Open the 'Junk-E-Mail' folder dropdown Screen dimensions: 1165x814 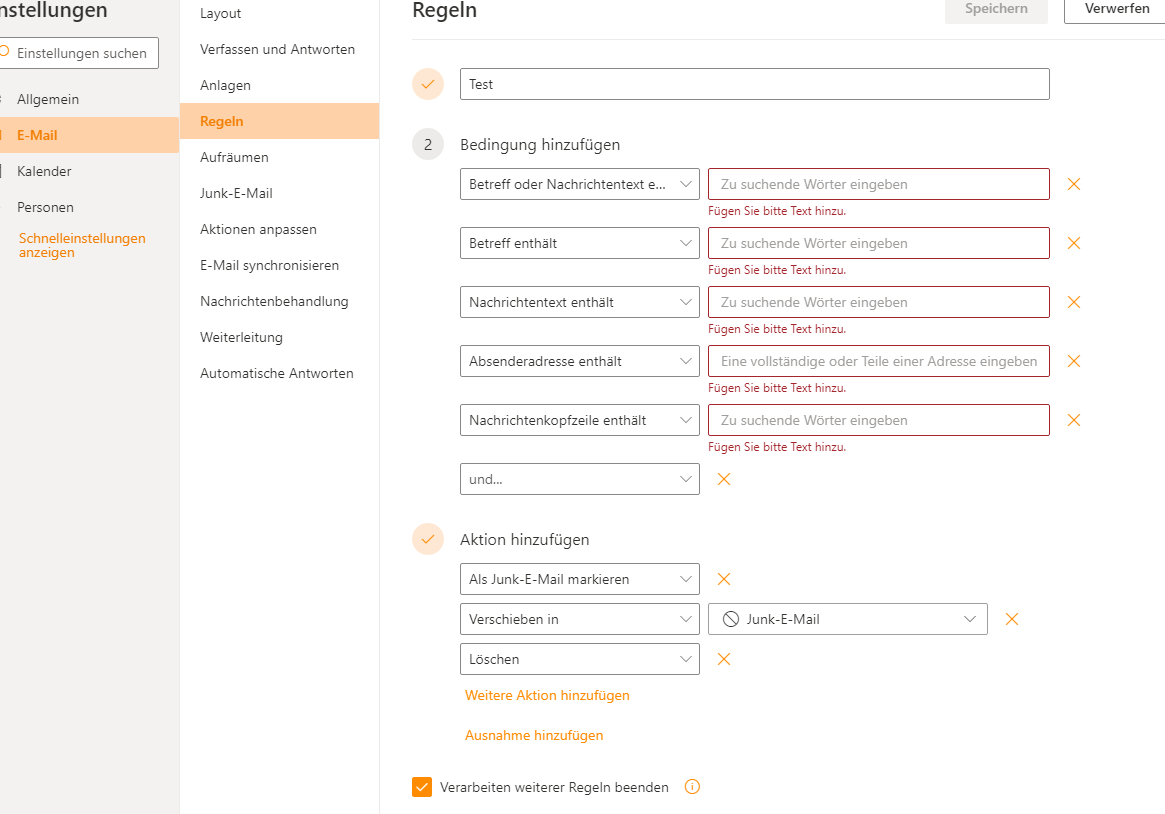[x=848, y=619]
